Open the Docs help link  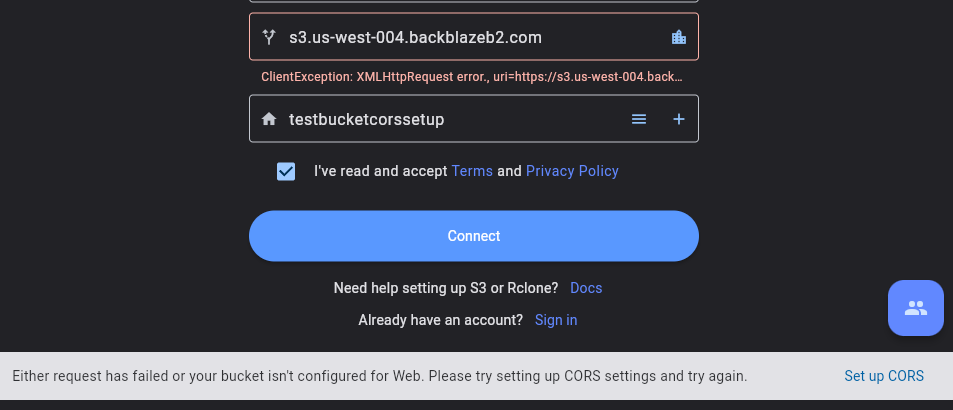click(x=586, y=288)
